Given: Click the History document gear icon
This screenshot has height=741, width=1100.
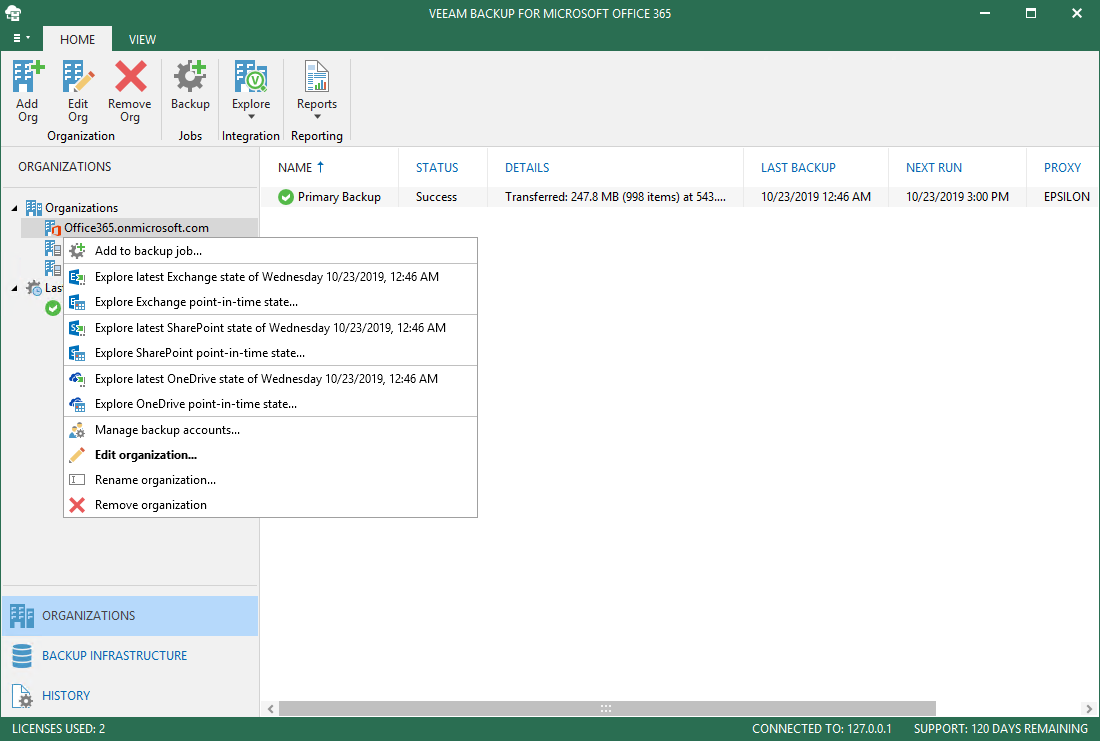Looking at the screenshot, I should pyautogui.click(x=22, y=695).
